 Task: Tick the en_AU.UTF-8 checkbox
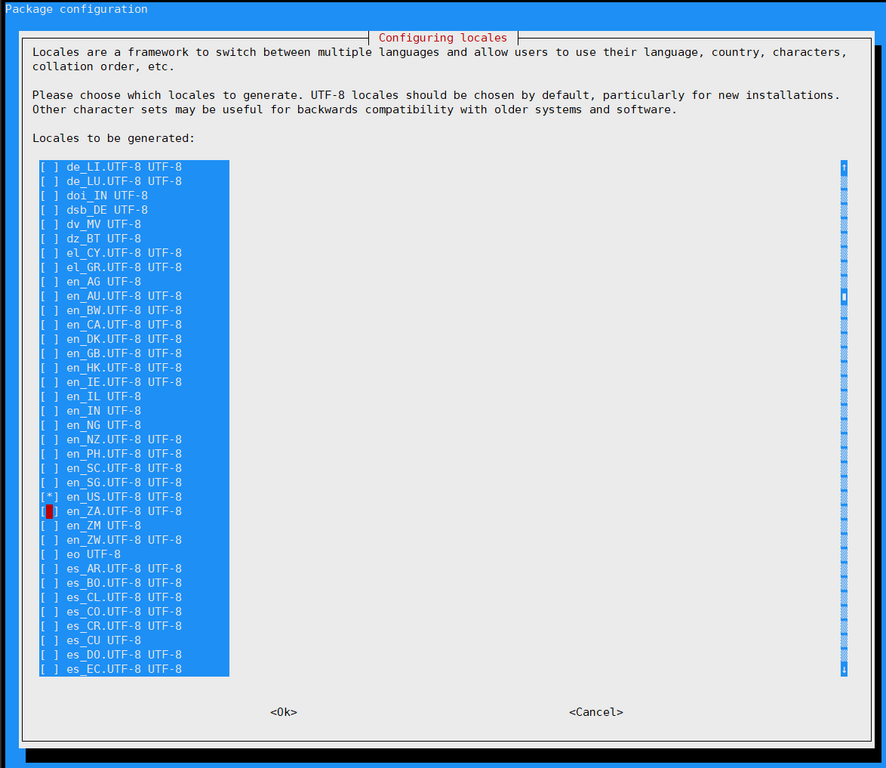49,296
